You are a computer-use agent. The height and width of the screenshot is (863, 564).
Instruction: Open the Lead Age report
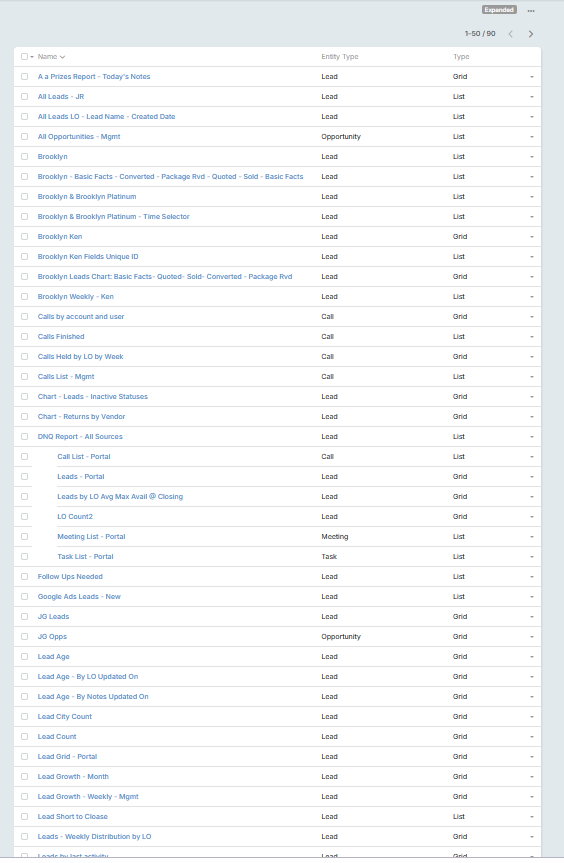click(53, 657)
